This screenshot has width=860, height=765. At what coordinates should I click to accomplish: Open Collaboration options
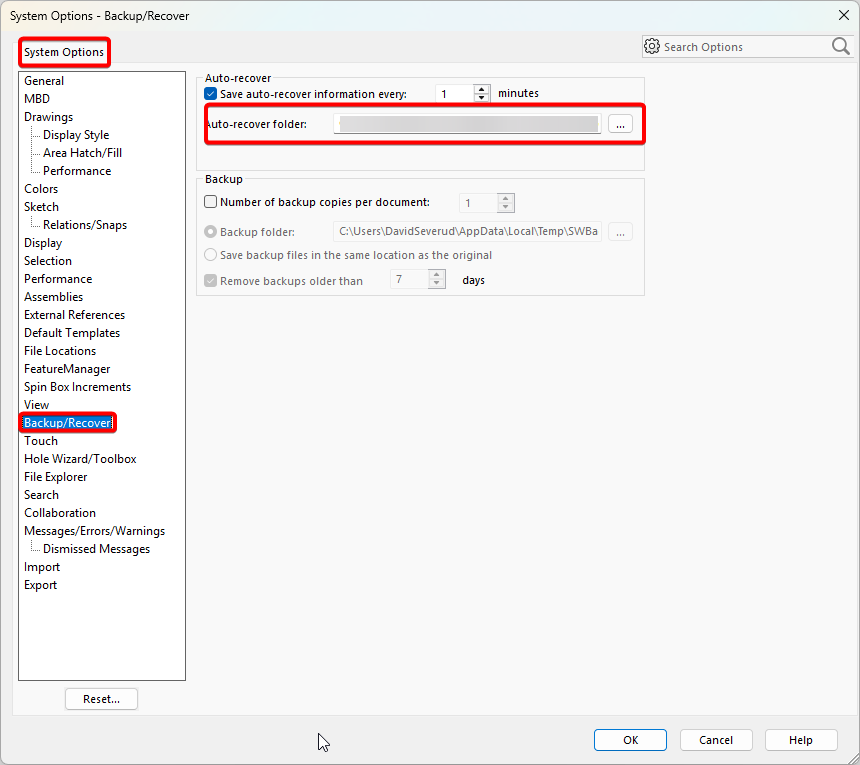point(60,513)
